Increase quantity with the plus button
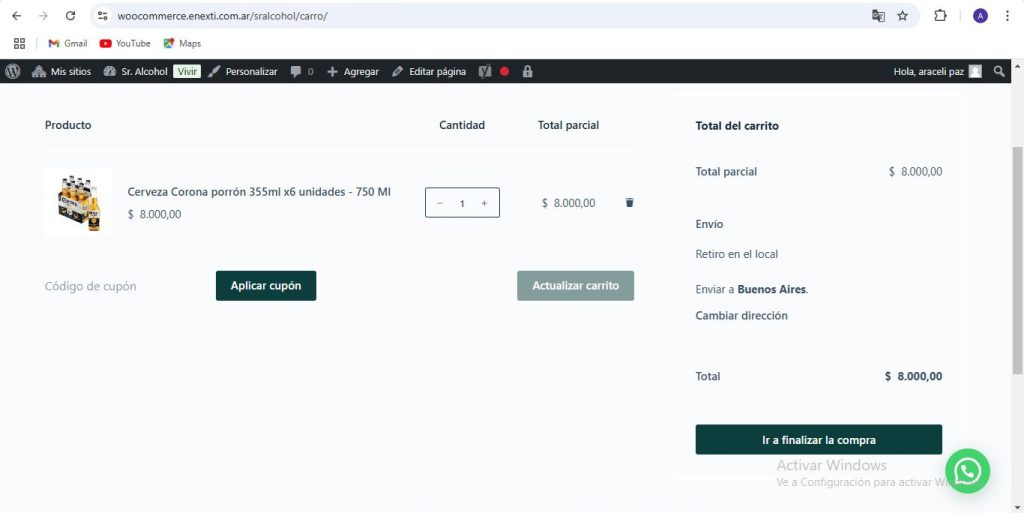 click(484, 203)
